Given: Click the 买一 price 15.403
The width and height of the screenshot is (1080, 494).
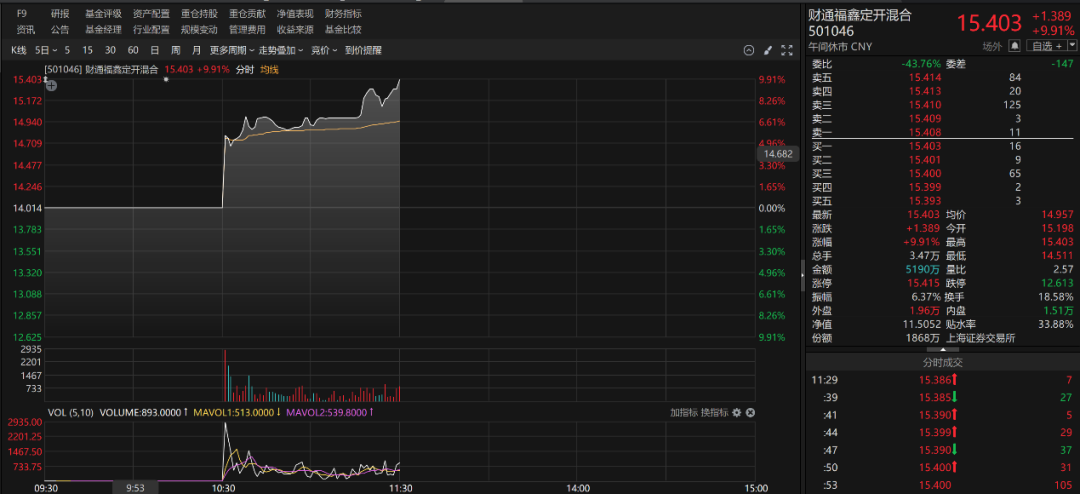Looking at the screenshot, I should [x=924, y=146].
